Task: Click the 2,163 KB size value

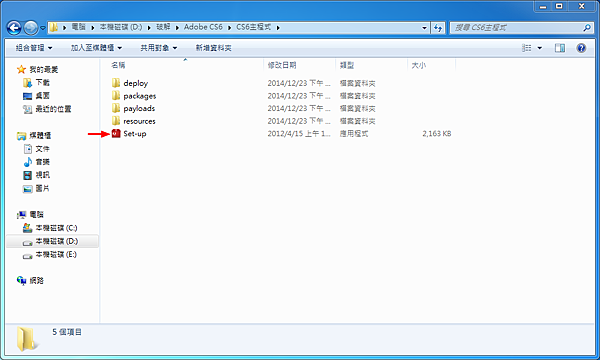Action: (437, 134)
